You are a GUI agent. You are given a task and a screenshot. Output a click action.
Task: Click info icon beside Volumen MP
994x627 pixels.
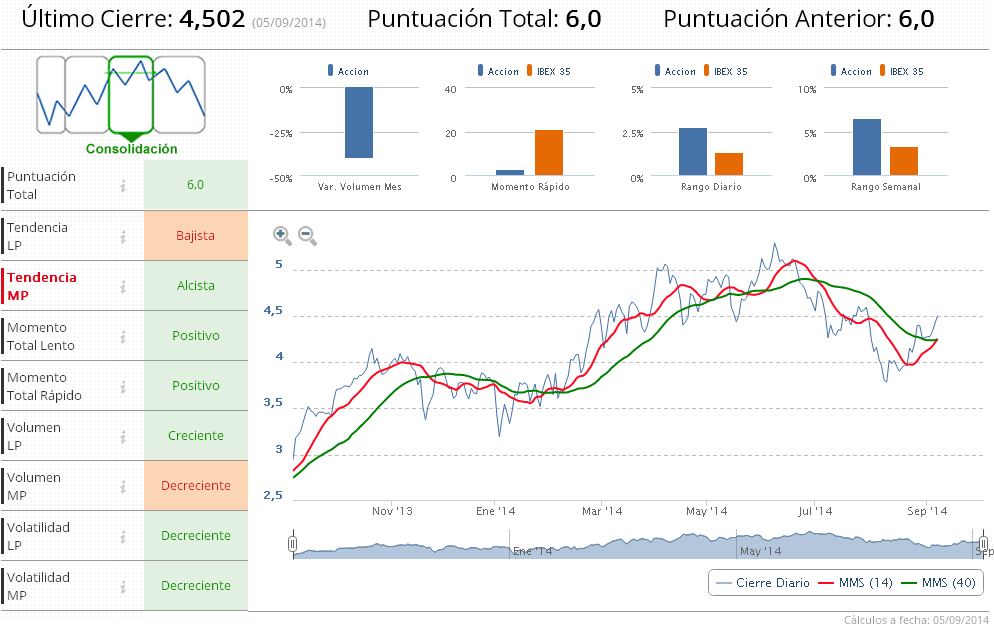123,486
